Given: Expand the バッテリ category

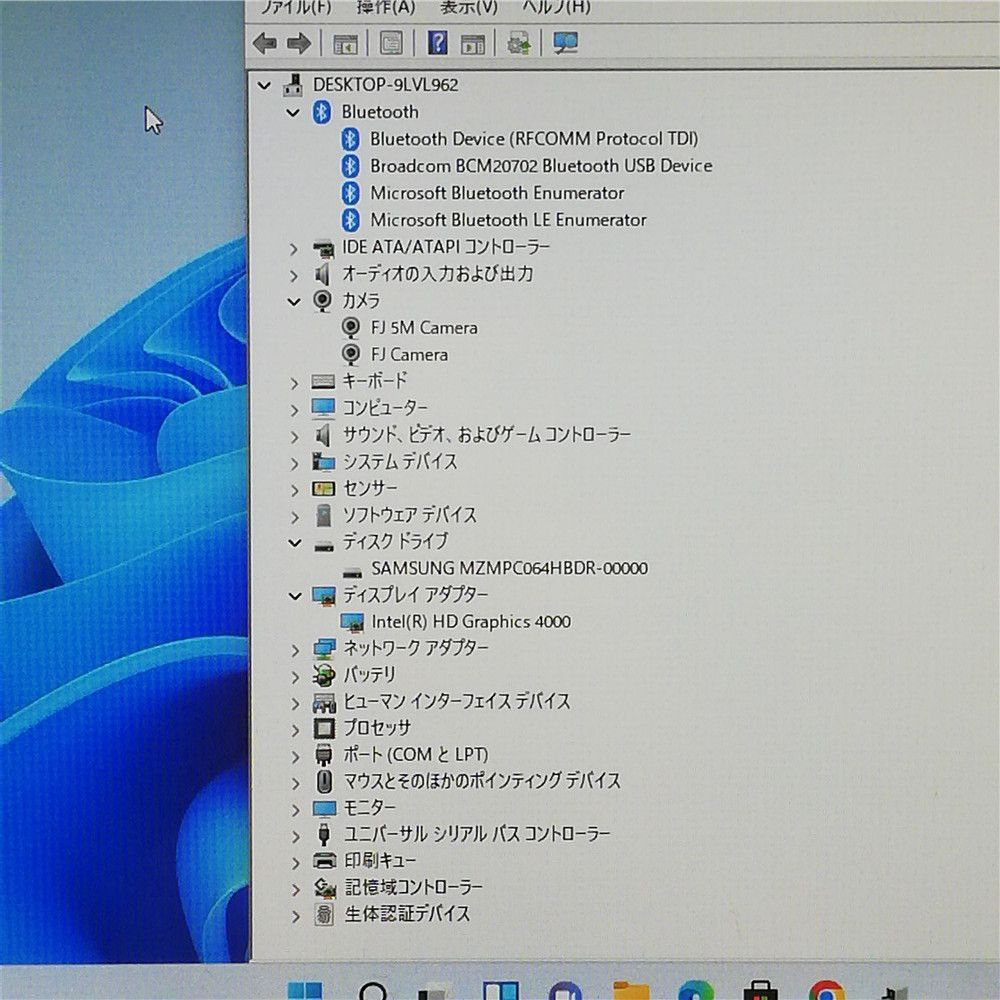Looking at the screenshot, I should coord(295,677).
